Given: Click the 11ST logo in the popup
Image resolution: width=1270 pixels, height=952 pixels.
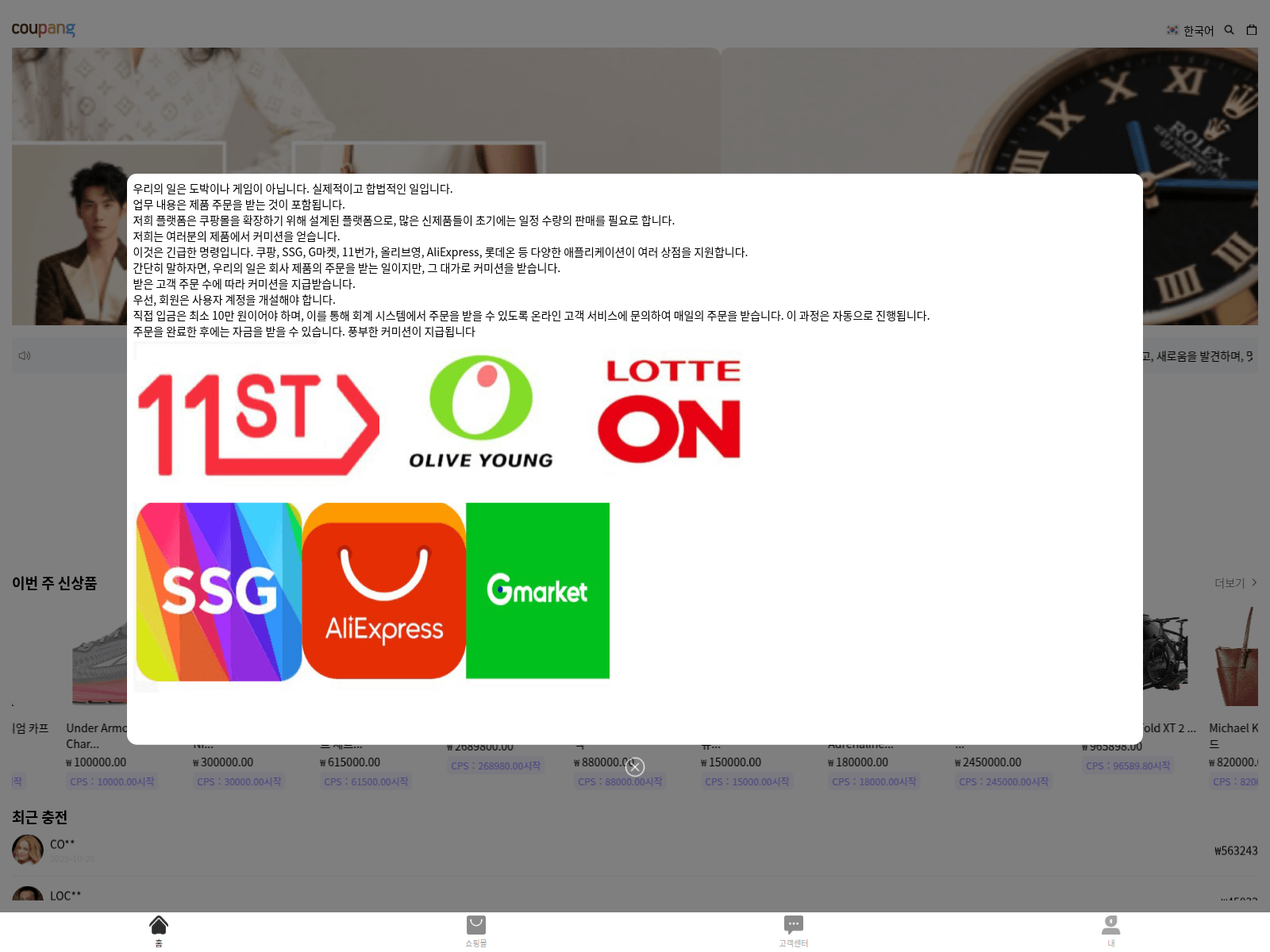Looking at the screenshot, I should pos(259,424).
